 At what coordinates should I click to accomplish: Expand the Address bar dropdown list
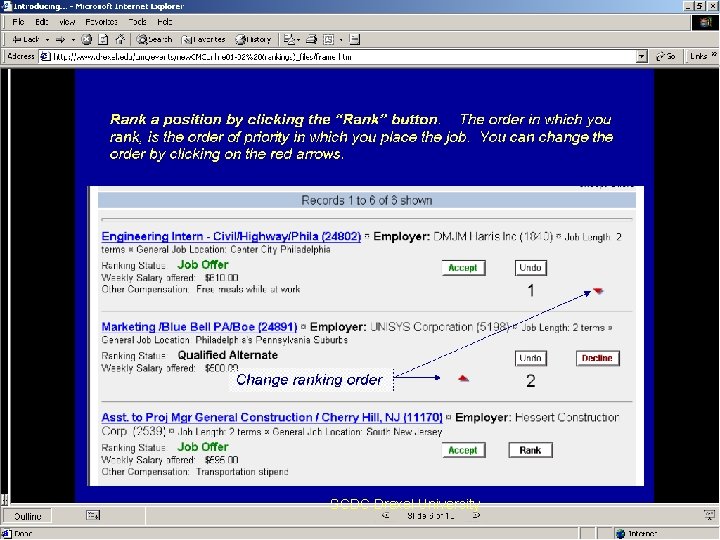[x=641, y=57]
